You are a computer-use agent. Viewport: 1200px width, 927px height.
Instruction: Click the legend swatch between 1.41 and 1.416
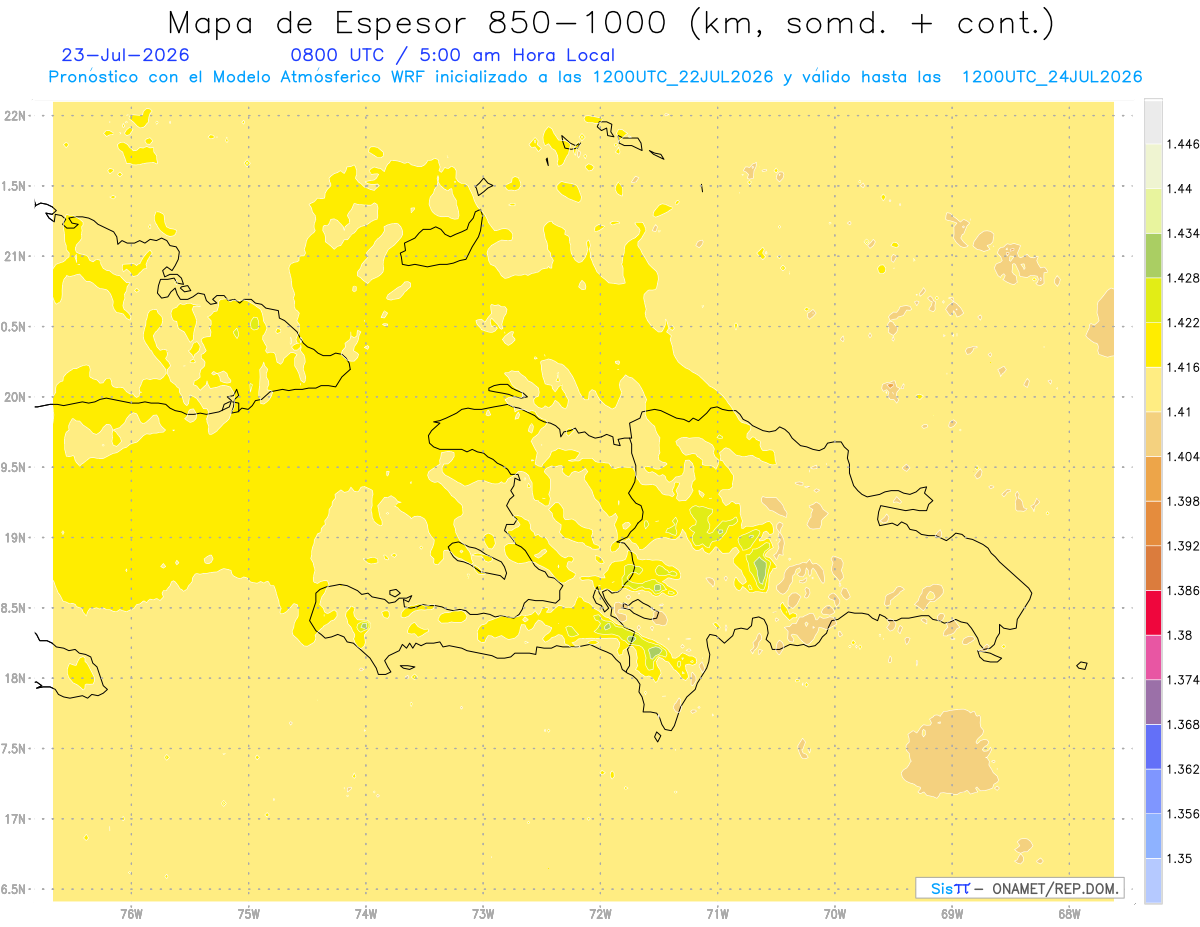tap(1153, 390)
